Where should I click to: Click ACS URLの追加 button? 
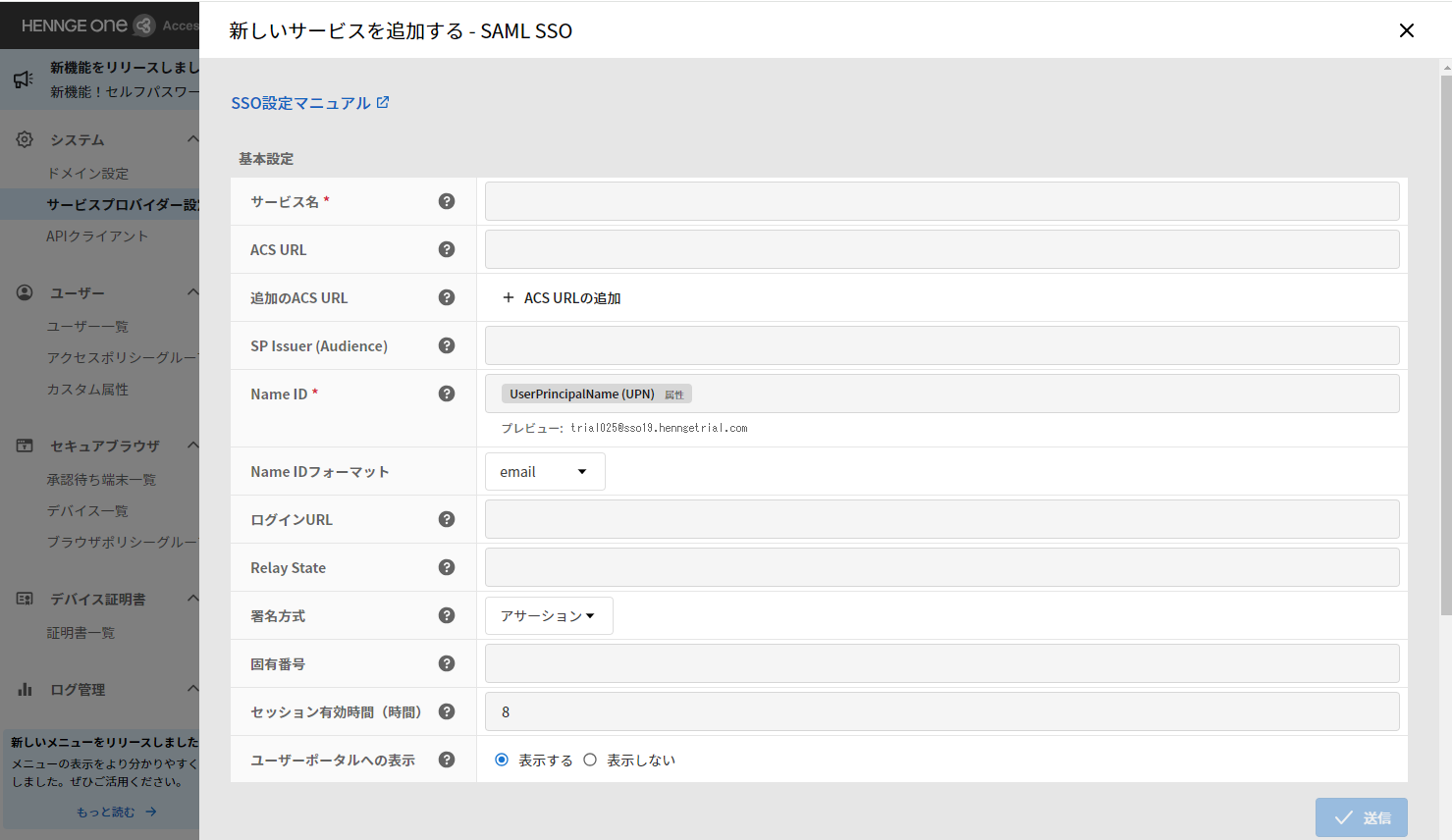pos(562,298)
